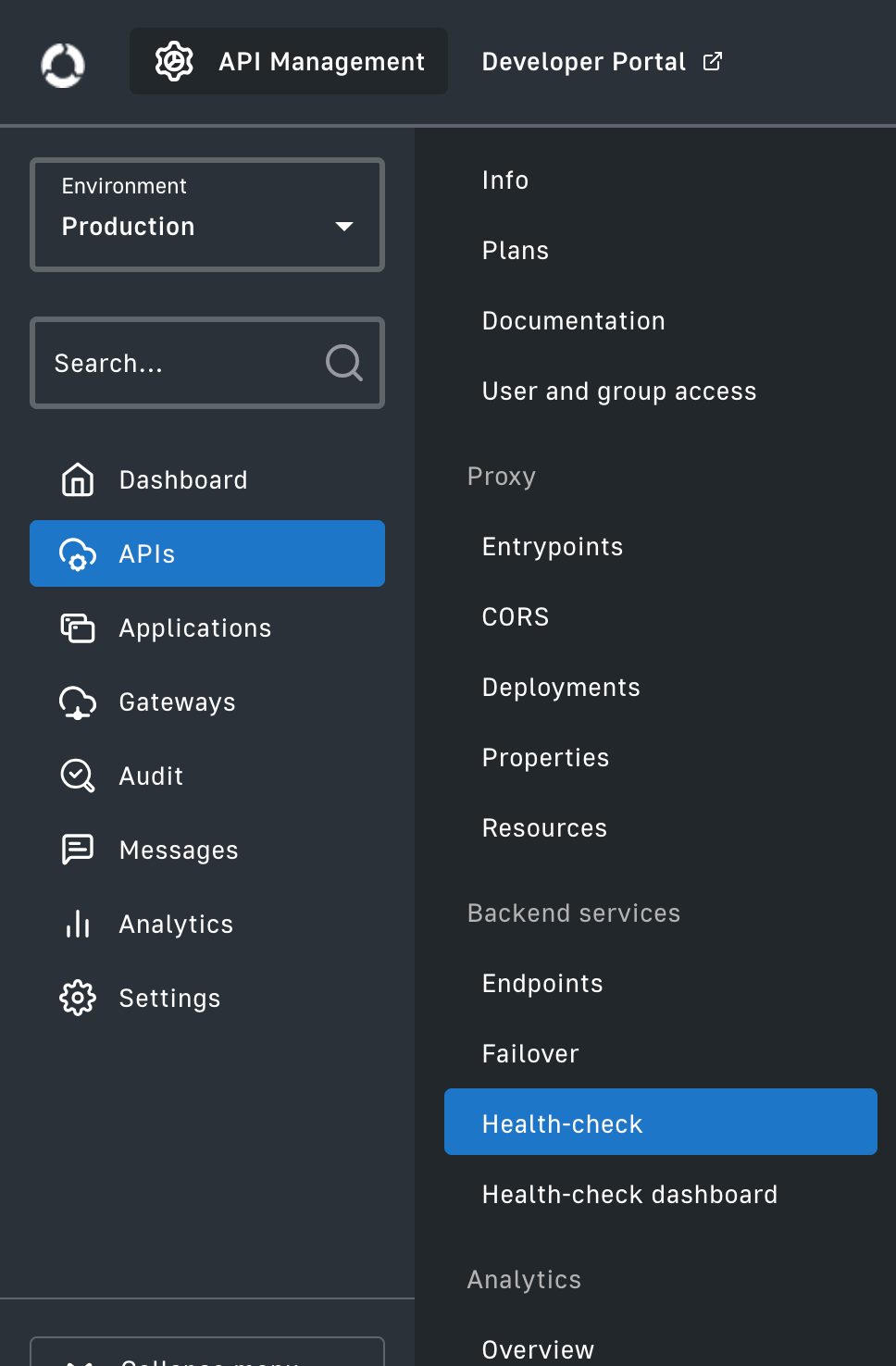Select the Dashboard home icon

pos(78,479)
